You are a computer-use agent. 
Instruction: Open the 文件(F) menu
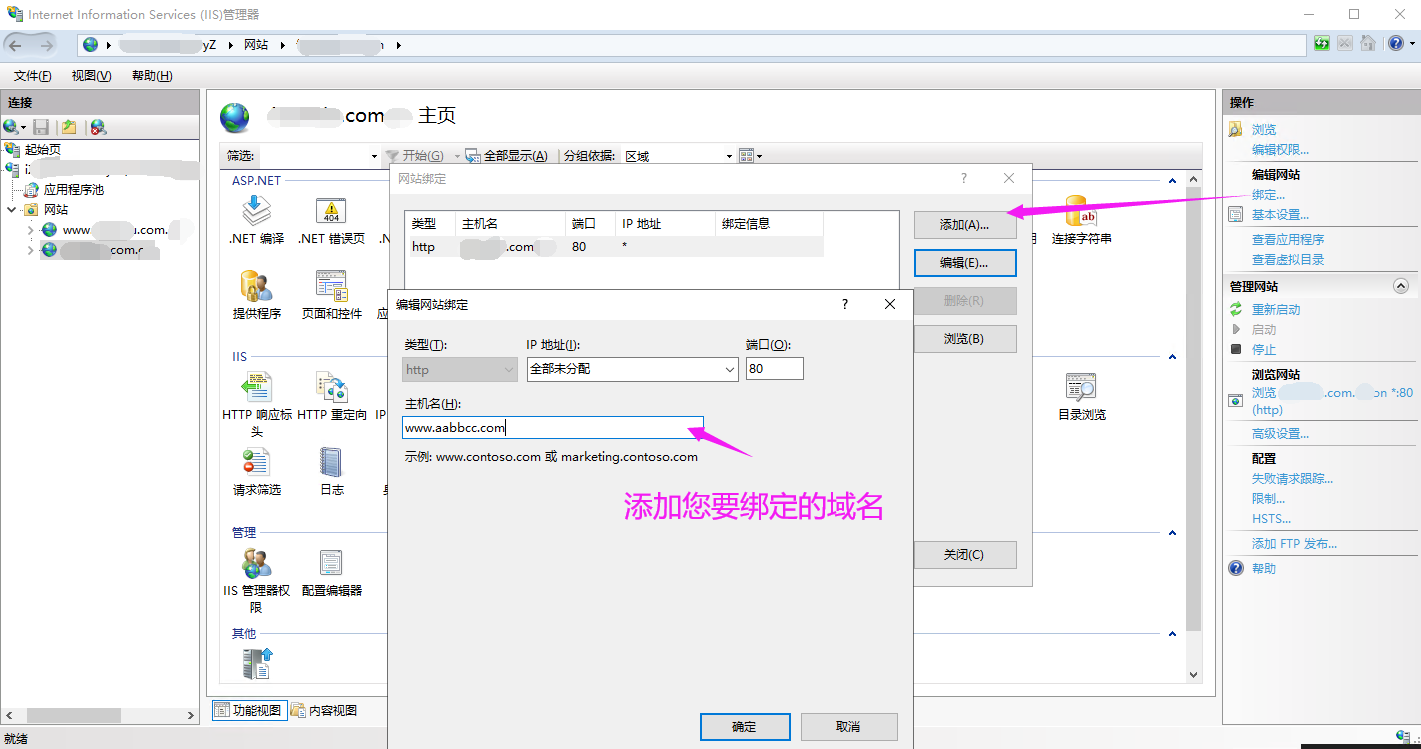pyautogui.click(x=33, y=76)
